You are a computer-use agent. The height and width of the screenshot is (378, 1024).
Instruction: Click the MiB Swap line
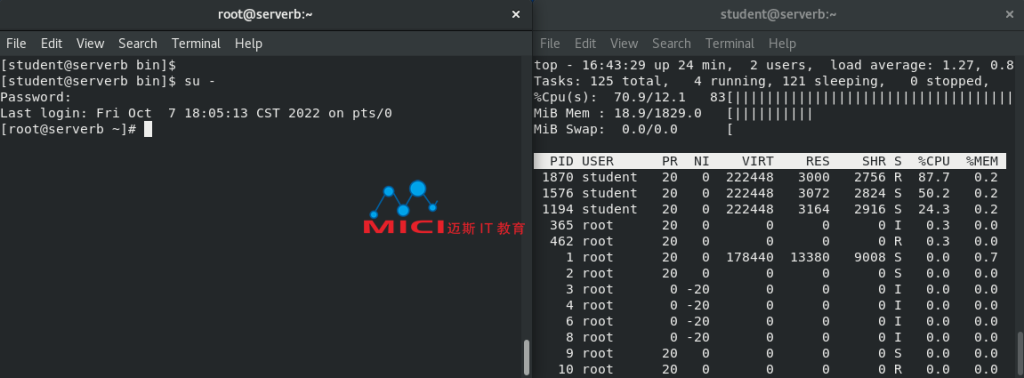pos(633,129)
